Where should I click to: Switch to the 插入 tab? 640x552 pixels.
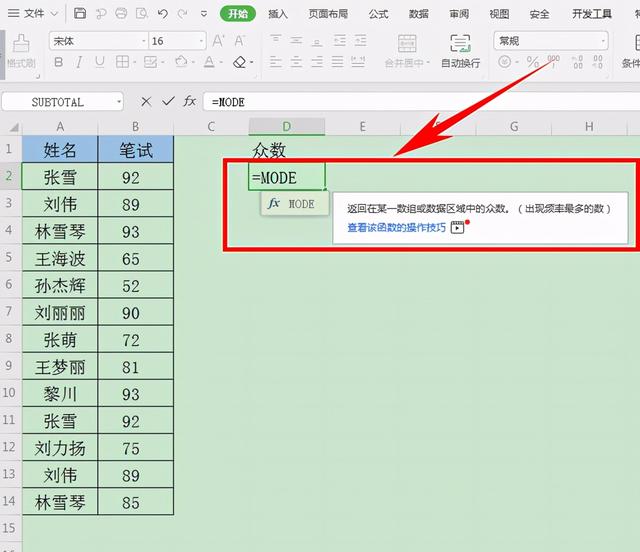(278, 14)
